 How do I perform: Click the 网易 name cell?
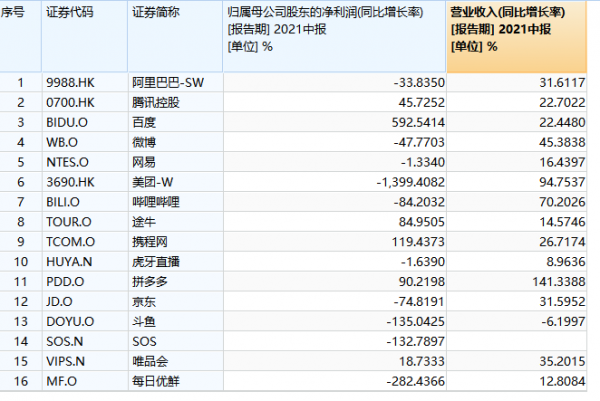pyautogui.click(x=176, y=162)
